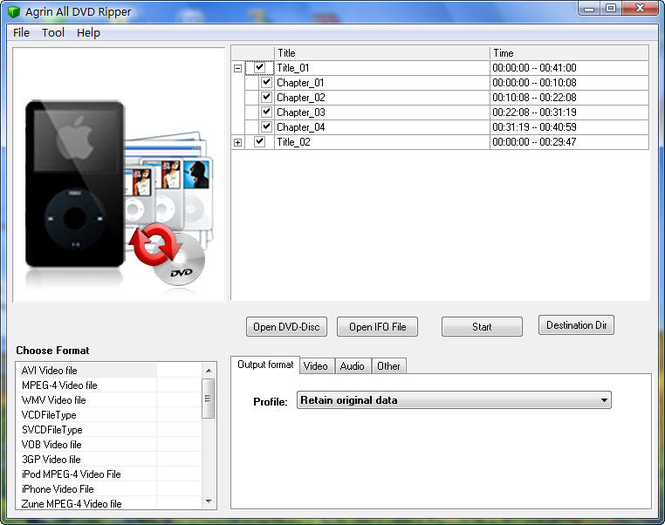Select the Title_01 row label

[293, 68]
